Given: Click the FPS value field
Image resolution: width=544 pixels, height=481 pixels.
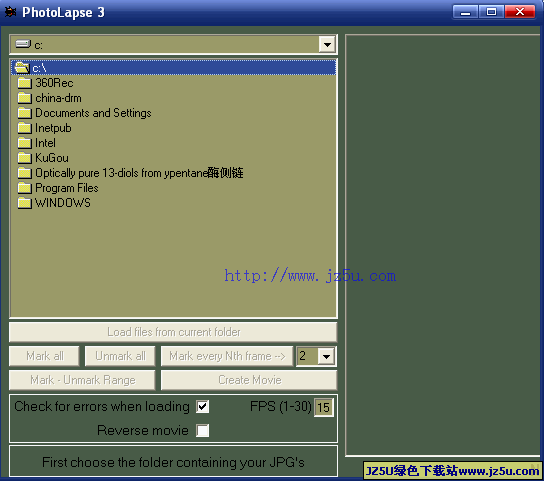Looking at the screenshot, I should (x=324, y=407).
